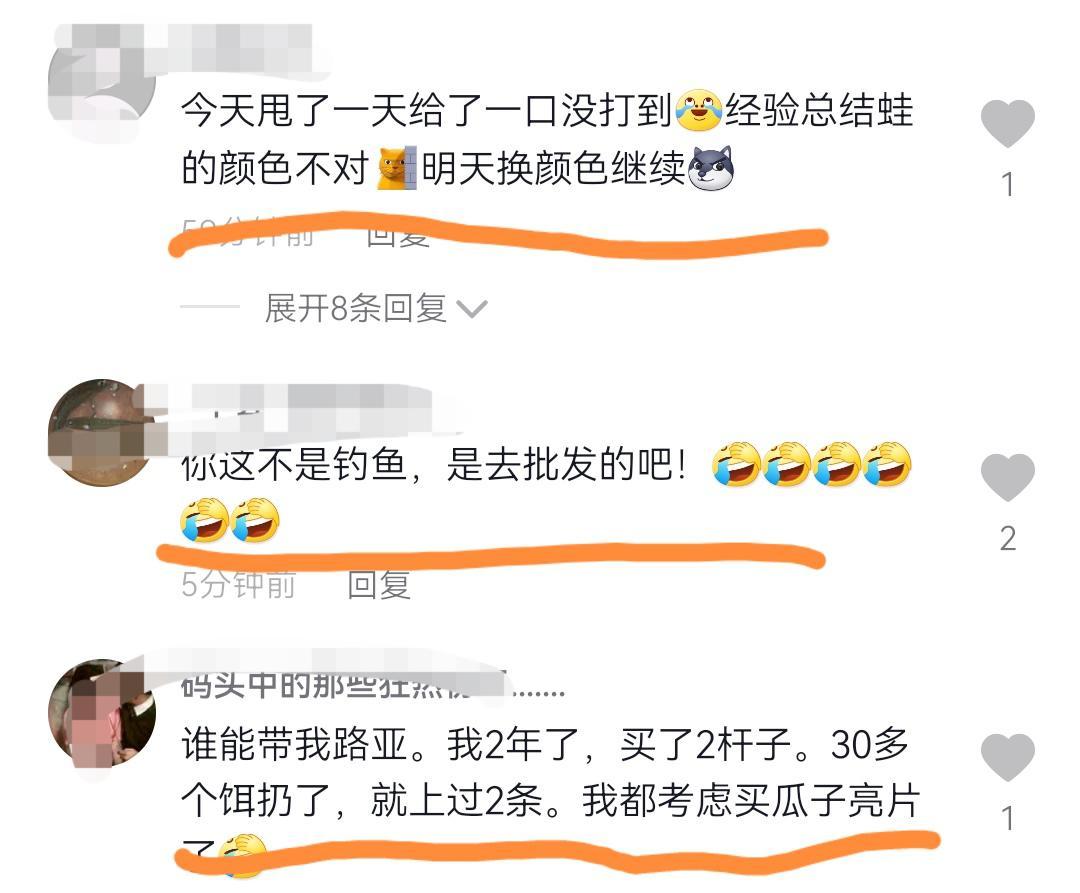Tap the first laughing emoji after 批发的吧

736,464
